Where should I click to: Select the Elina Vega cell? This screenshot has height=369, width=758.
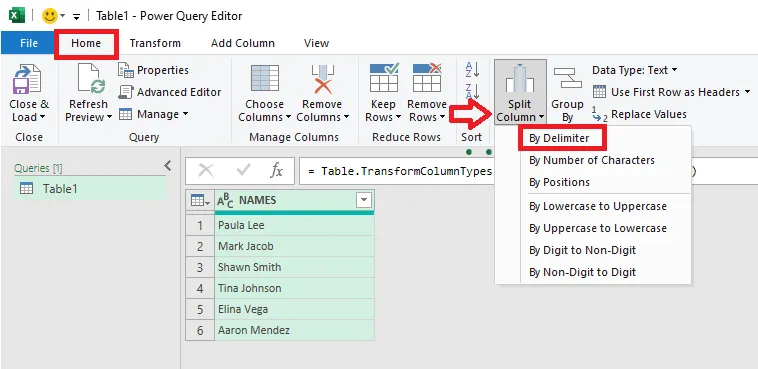(294, 309)
